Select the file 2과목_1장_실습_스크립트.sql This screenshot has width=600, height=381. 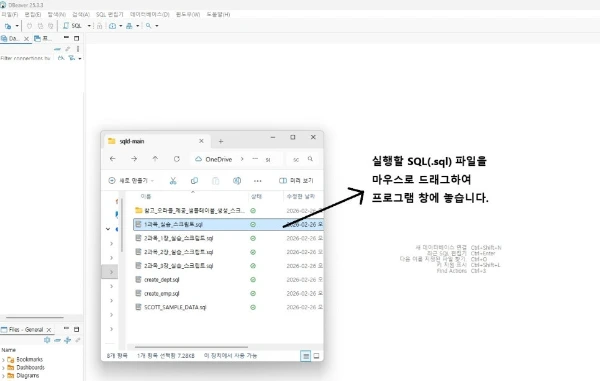pos(178,238)
